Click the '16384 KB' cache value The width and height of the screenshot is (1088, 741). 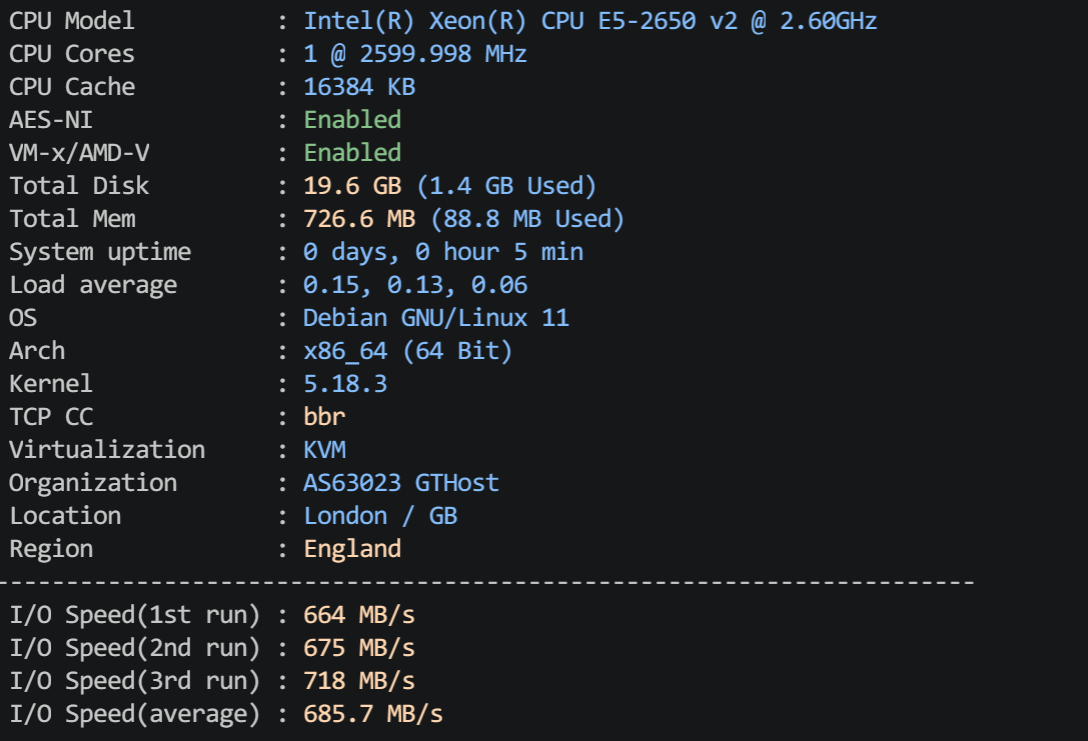pyautogui.click(x=359, y=87)
